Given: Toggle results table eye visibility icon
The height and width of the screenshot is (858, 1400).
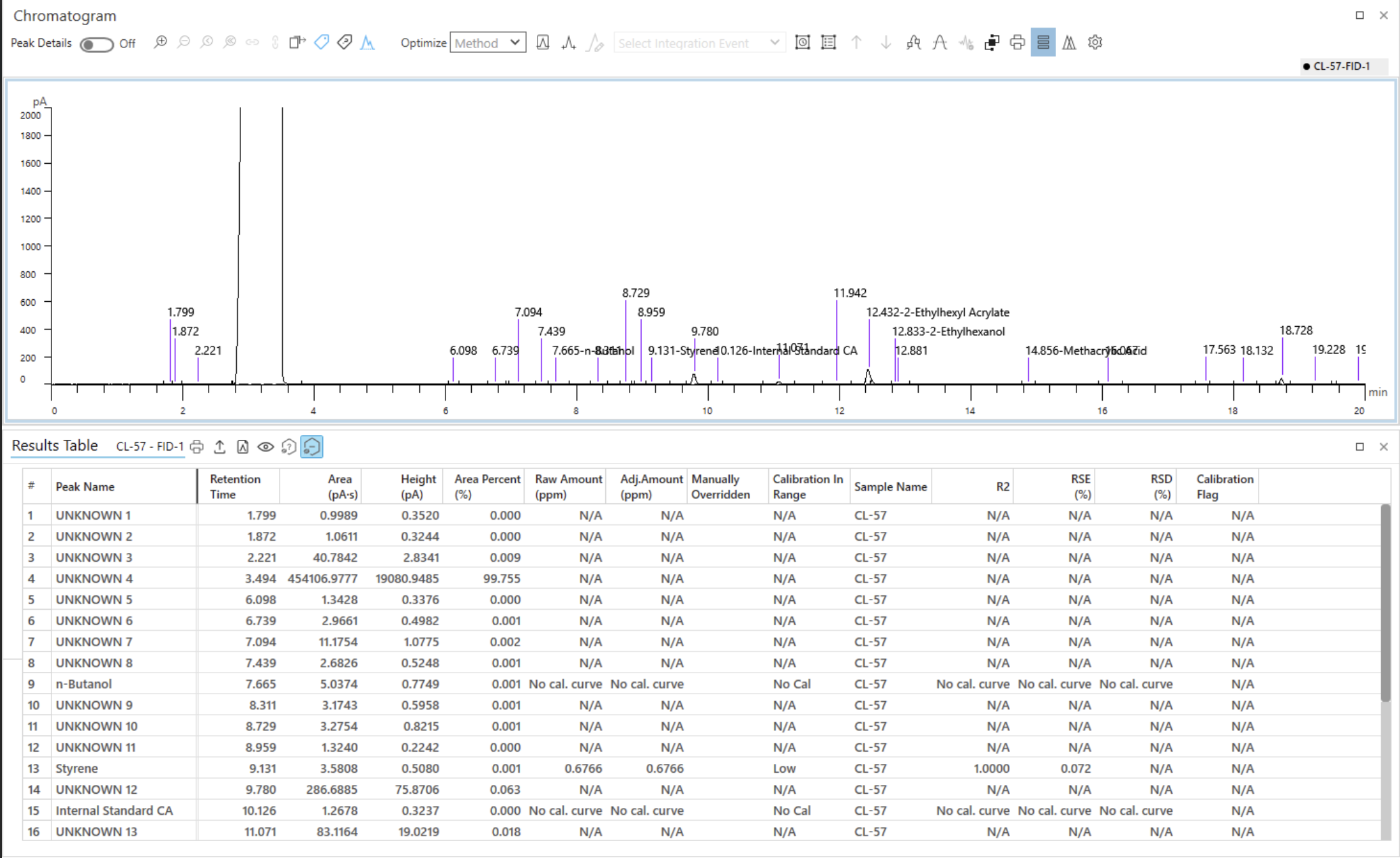Looking at the screenshot, I should click(x=265, y=447).
